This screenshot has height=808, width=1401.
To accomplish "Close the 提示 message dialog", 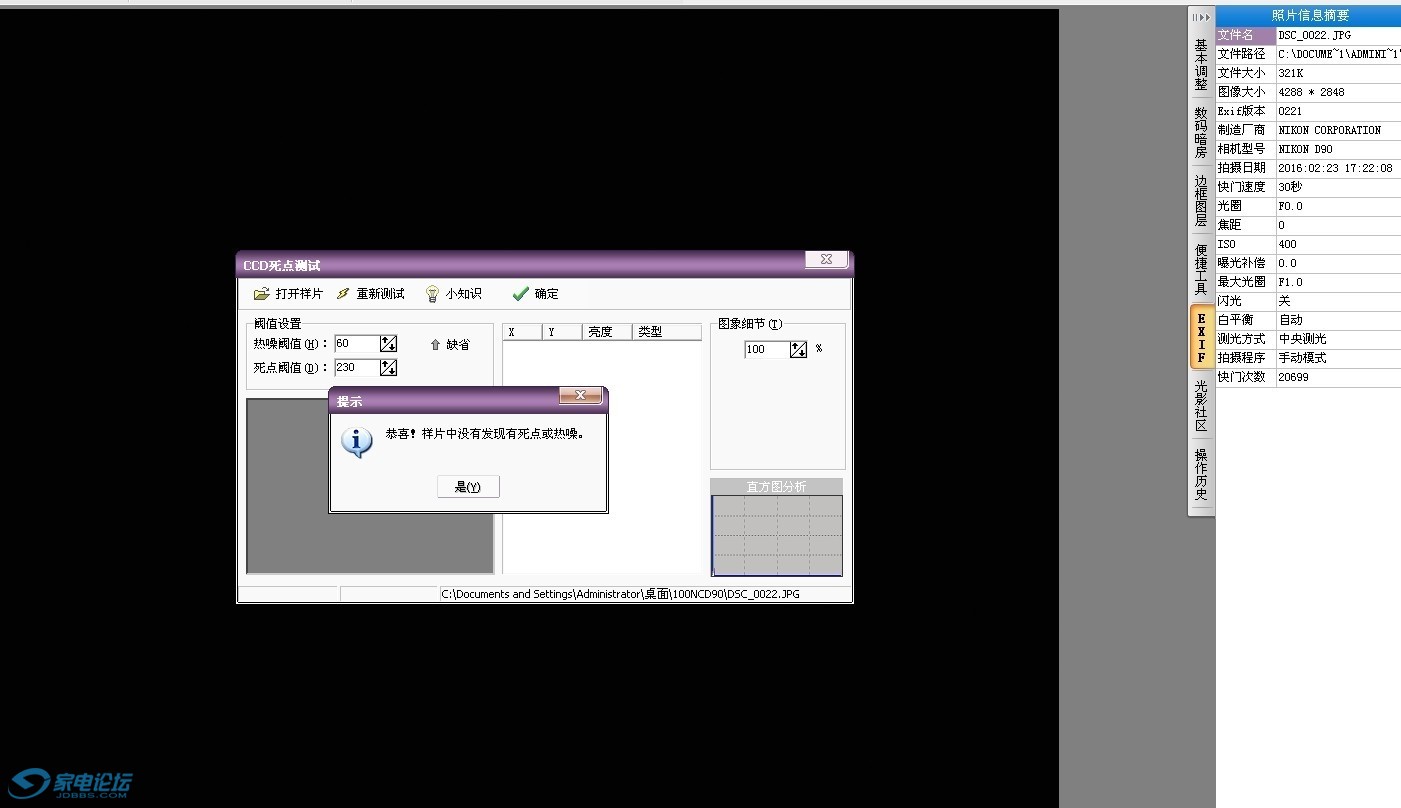I will tap(580, 397).
